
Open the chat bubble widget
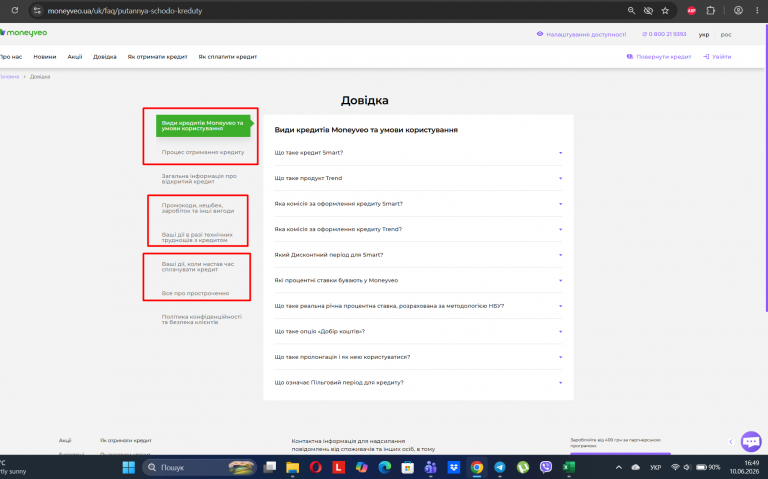coord(751,441)
